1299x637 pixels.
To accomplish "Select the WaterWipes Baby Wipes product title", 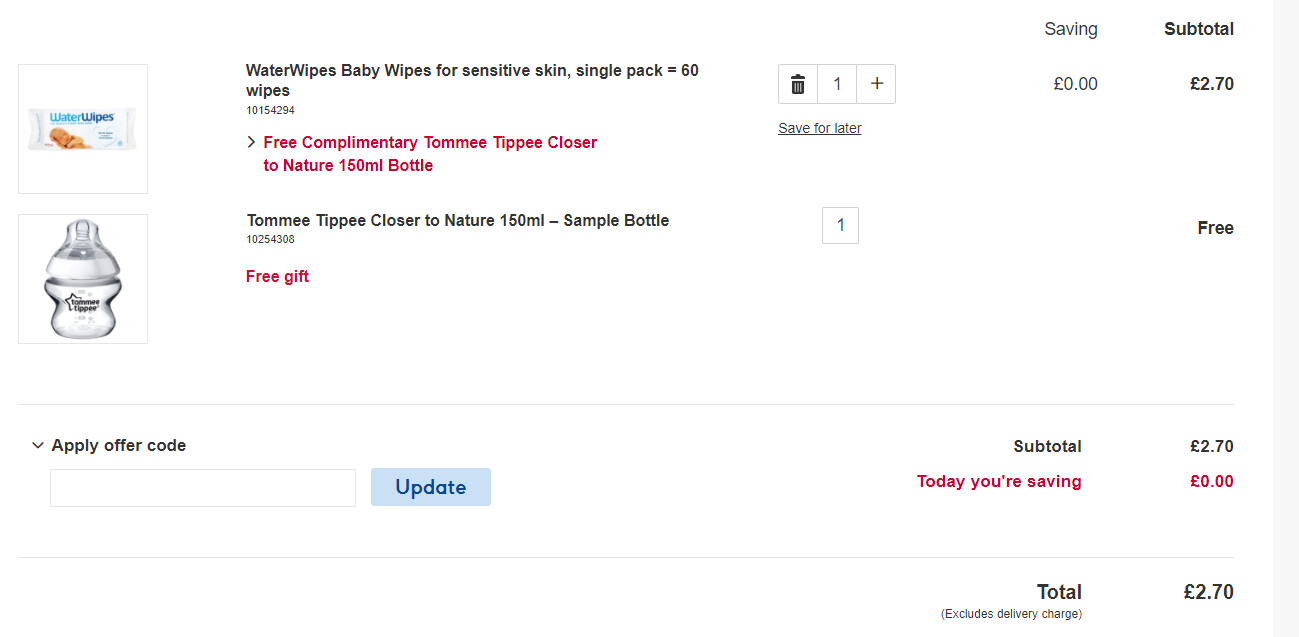I will (x=472, y=80).
